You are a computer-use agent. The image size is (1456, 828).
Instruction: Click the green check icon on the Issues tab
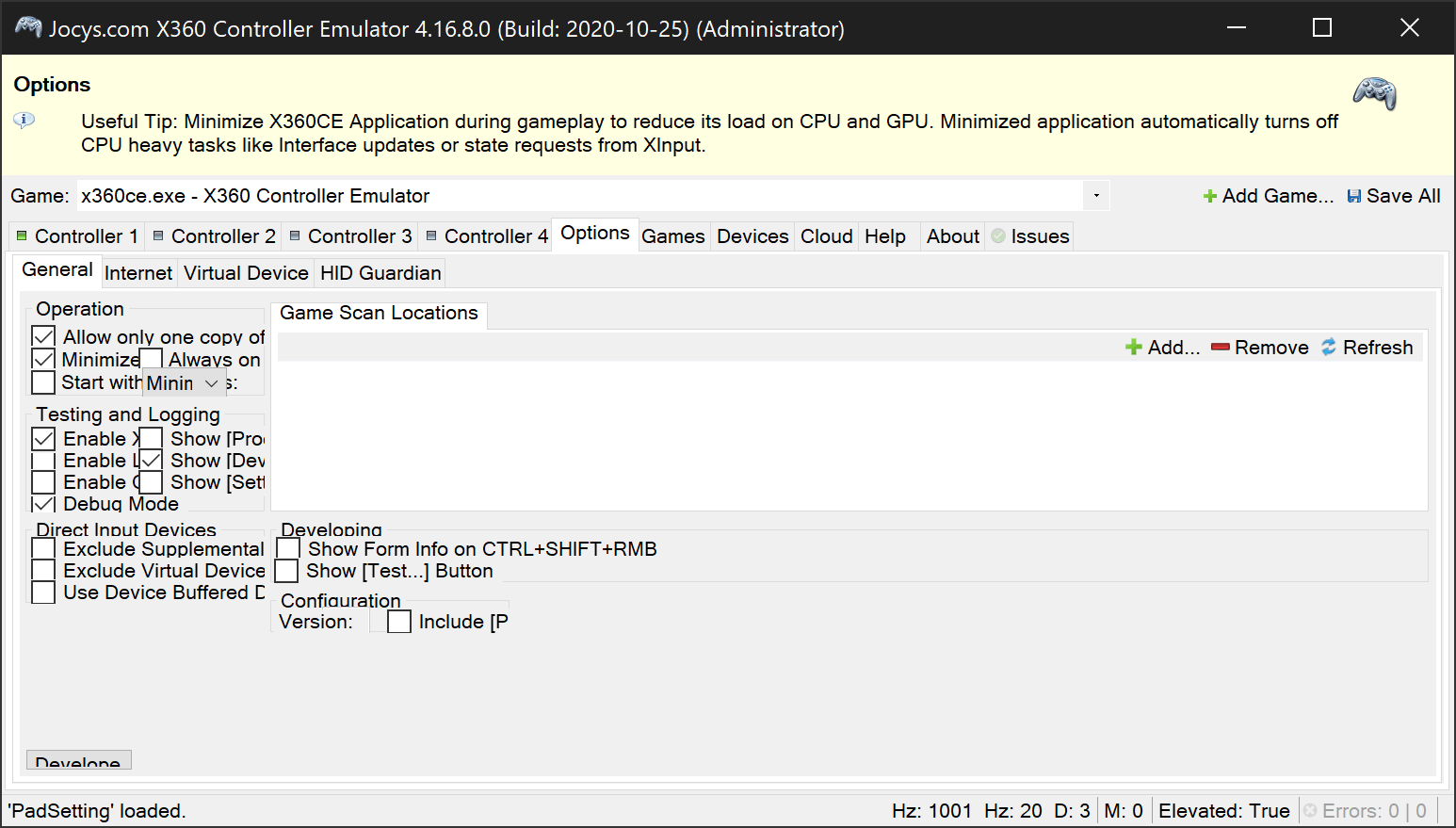(999, 235)
